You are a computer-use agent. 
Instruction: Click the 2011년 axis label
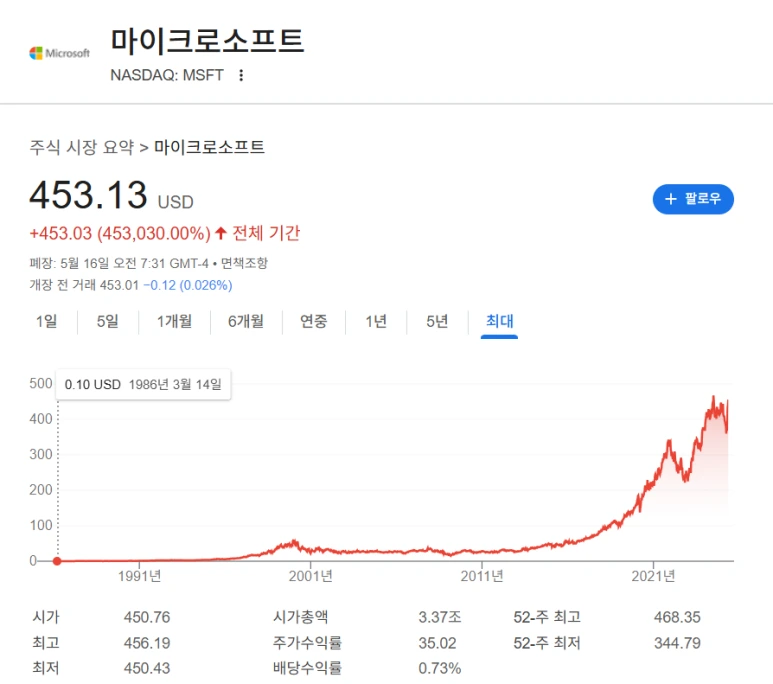(x=482, y=576)
